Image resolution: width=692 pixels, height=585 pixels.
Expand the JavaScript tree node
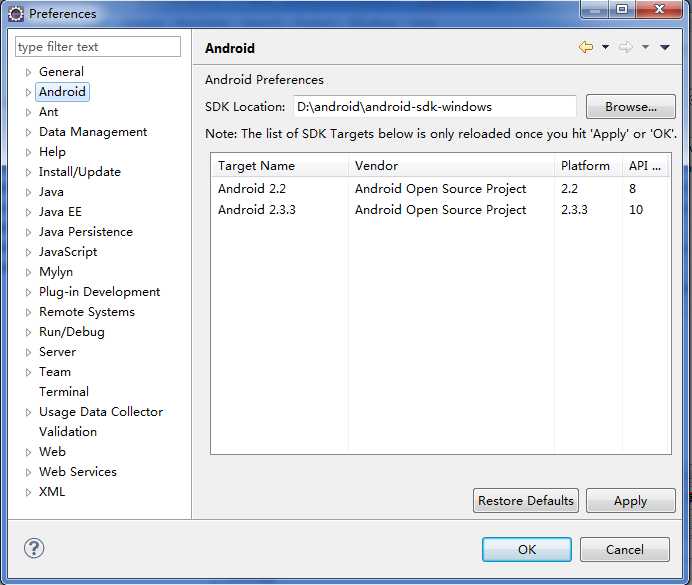tap(28, 252)
